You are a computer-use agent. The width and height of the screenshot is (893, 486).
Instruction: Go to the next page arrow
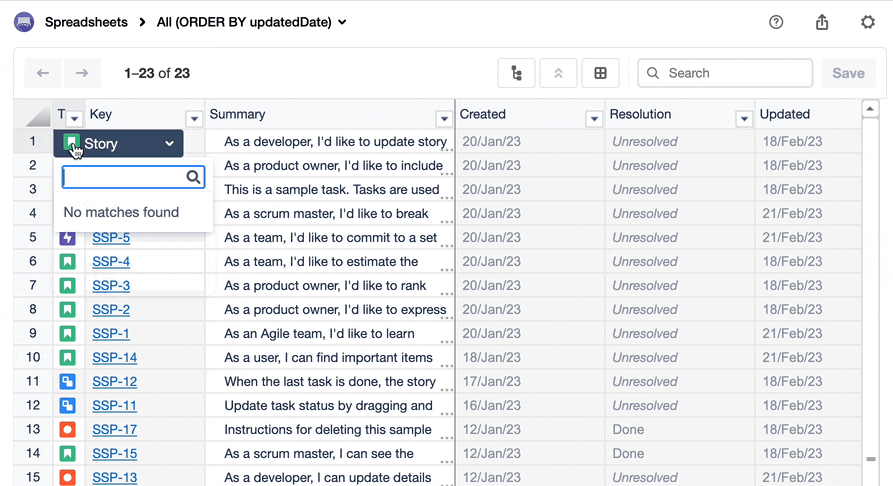[x=82, y=73]
